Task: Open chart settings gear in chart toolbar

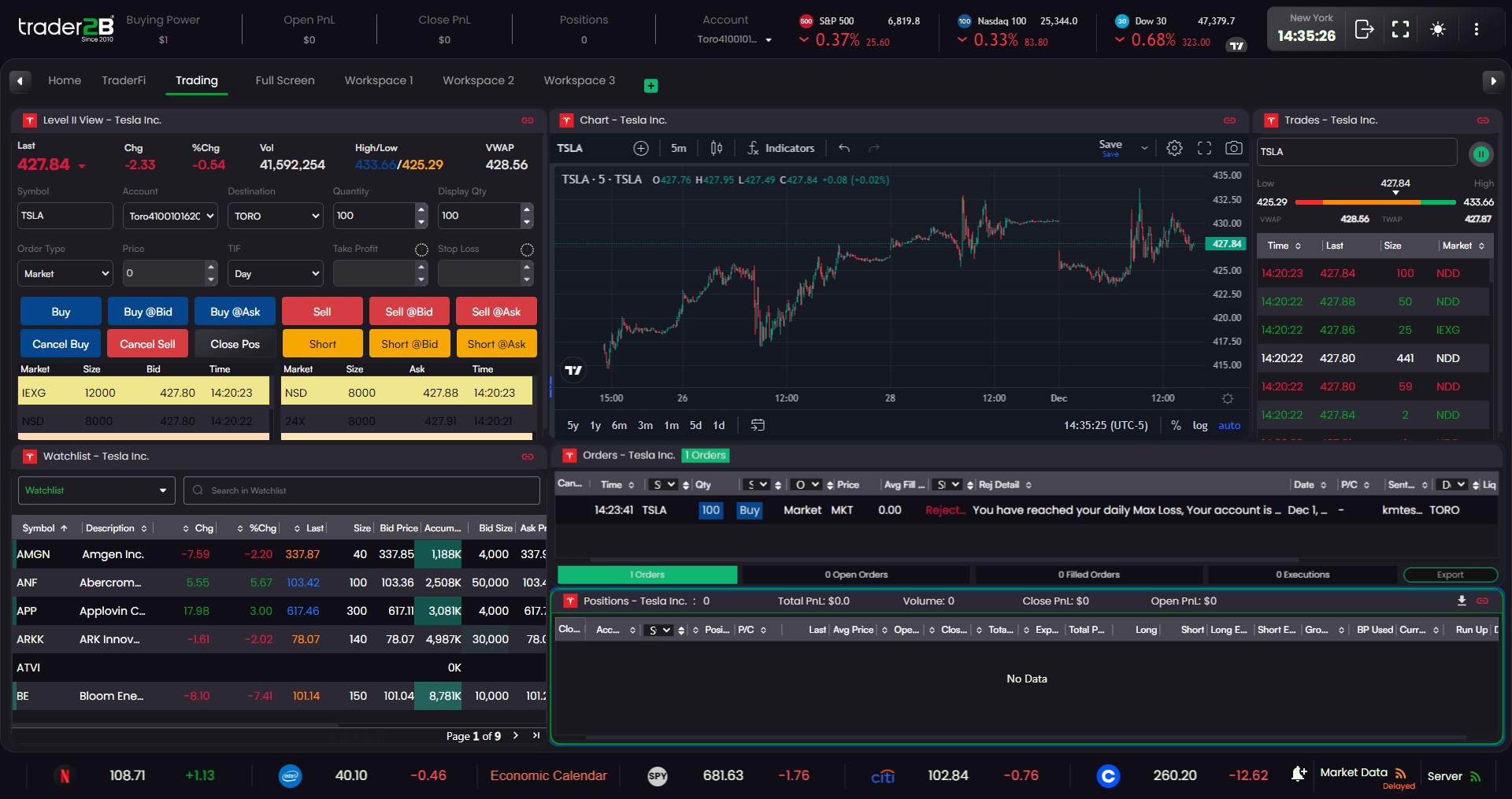Action: [1174, 148]
